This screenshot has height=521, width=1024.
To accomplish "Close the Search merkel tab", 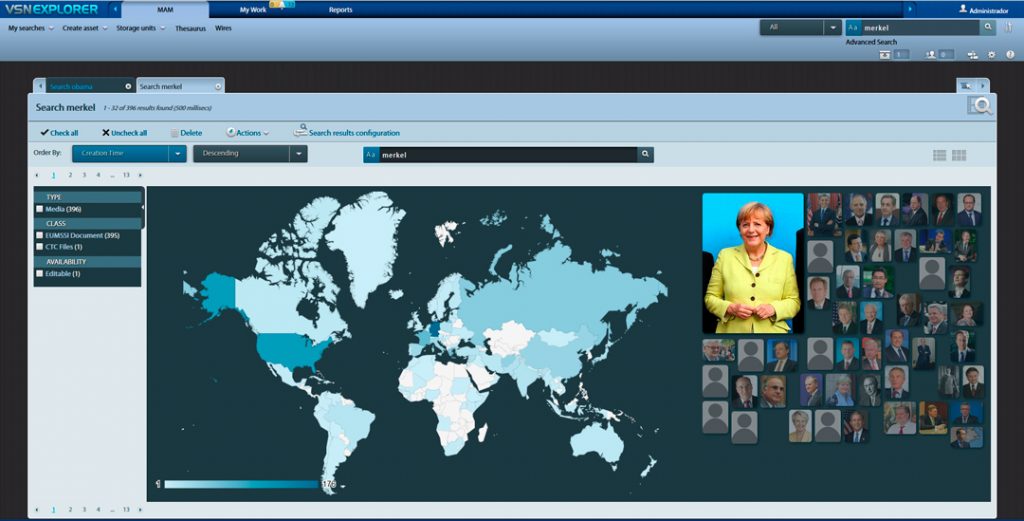I will click(218, 86).
